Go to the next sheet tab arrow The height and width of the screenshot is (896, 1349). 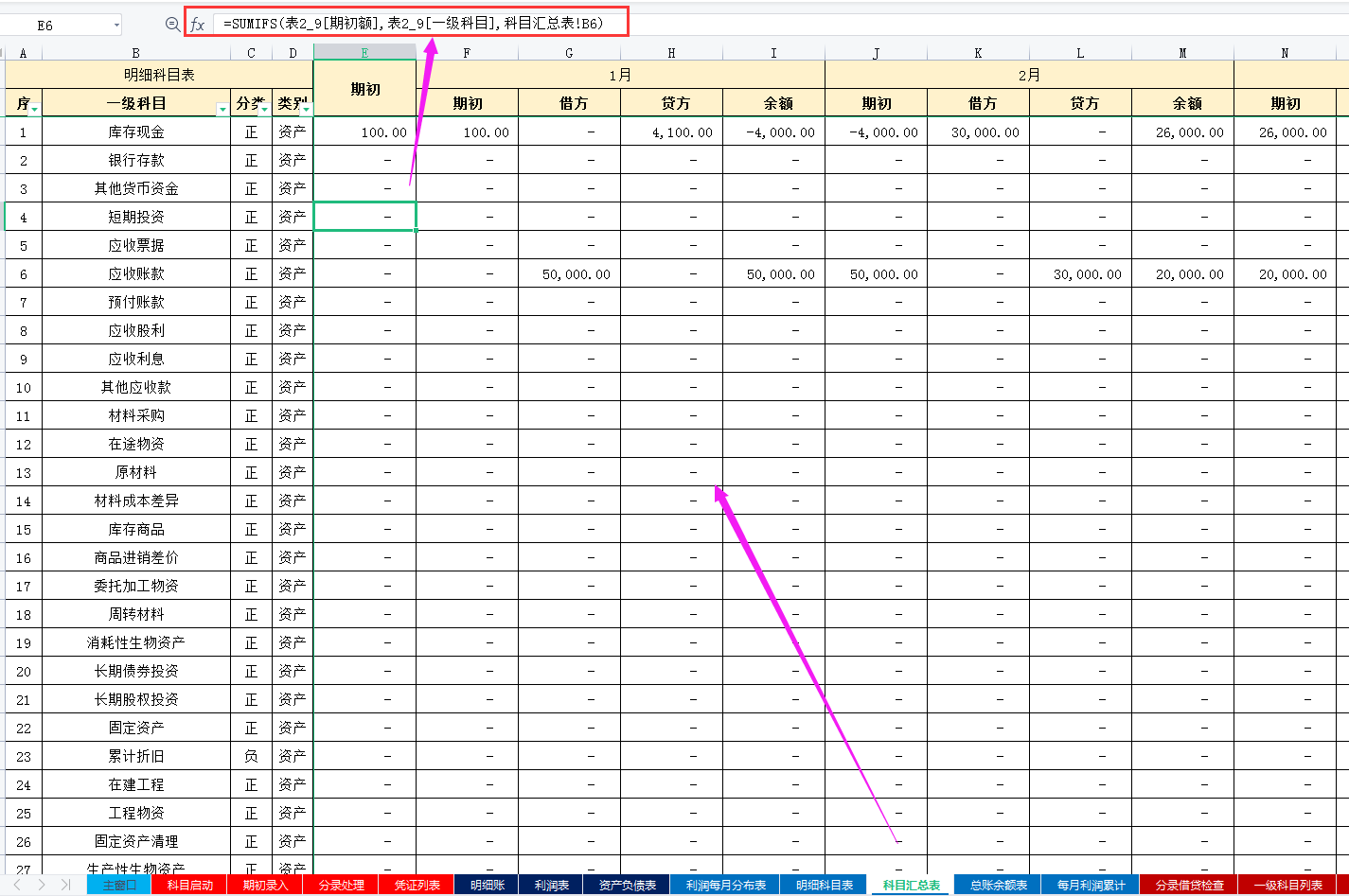[x=44, y=885]
